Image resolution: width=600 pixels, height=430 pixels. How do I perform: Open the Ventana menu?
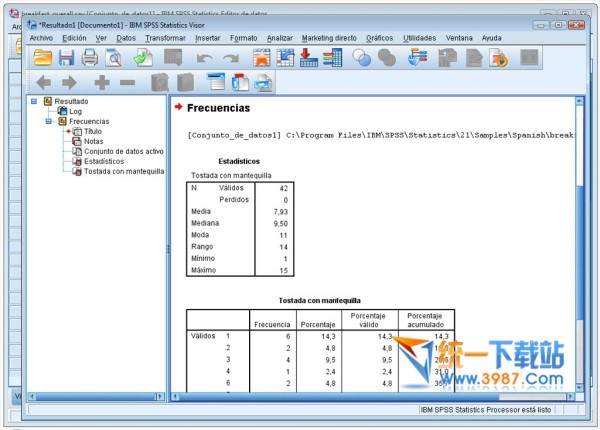[x=459, y=38]
